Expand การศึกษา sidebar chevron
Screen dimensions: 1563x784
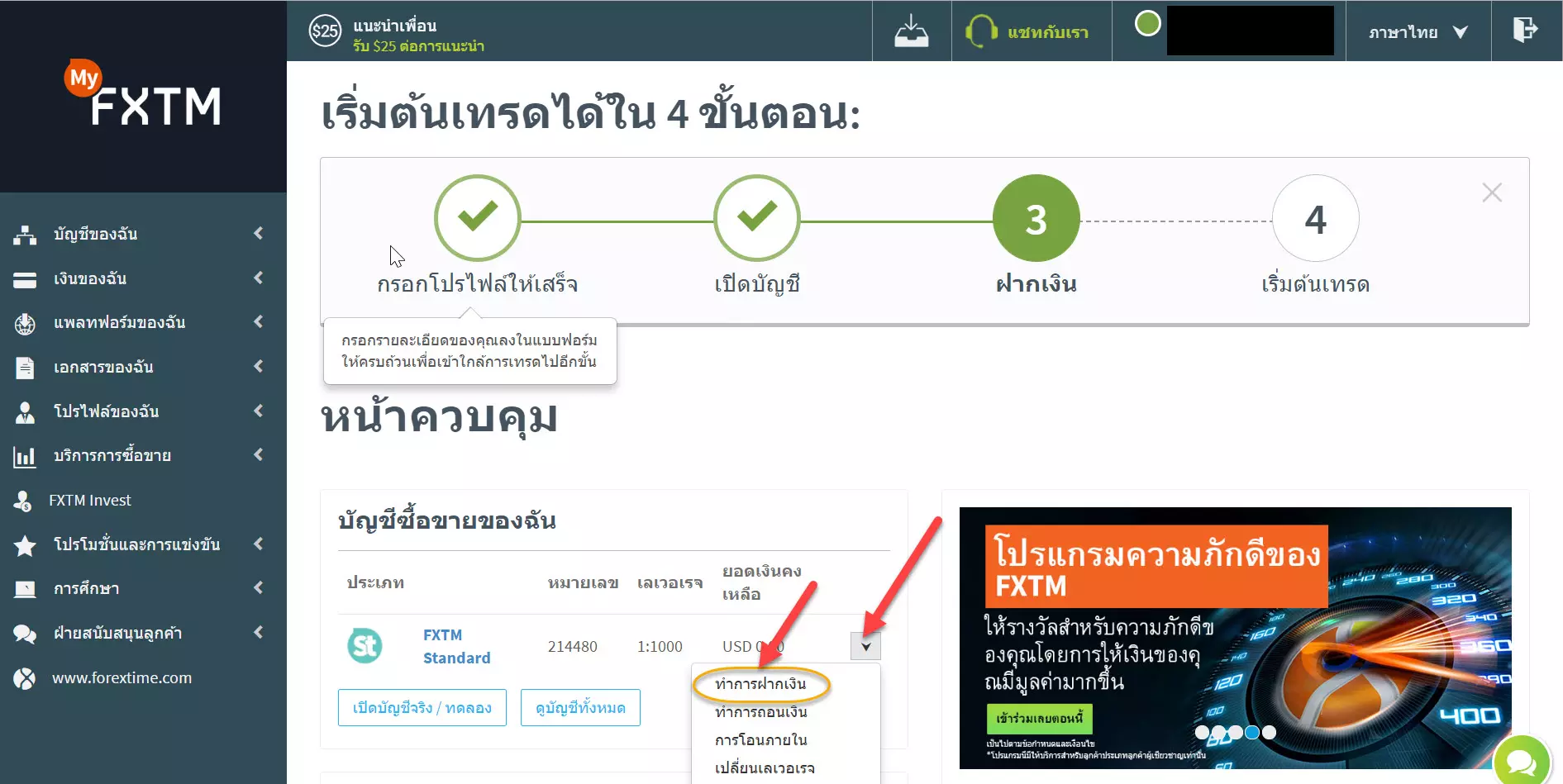259,587
